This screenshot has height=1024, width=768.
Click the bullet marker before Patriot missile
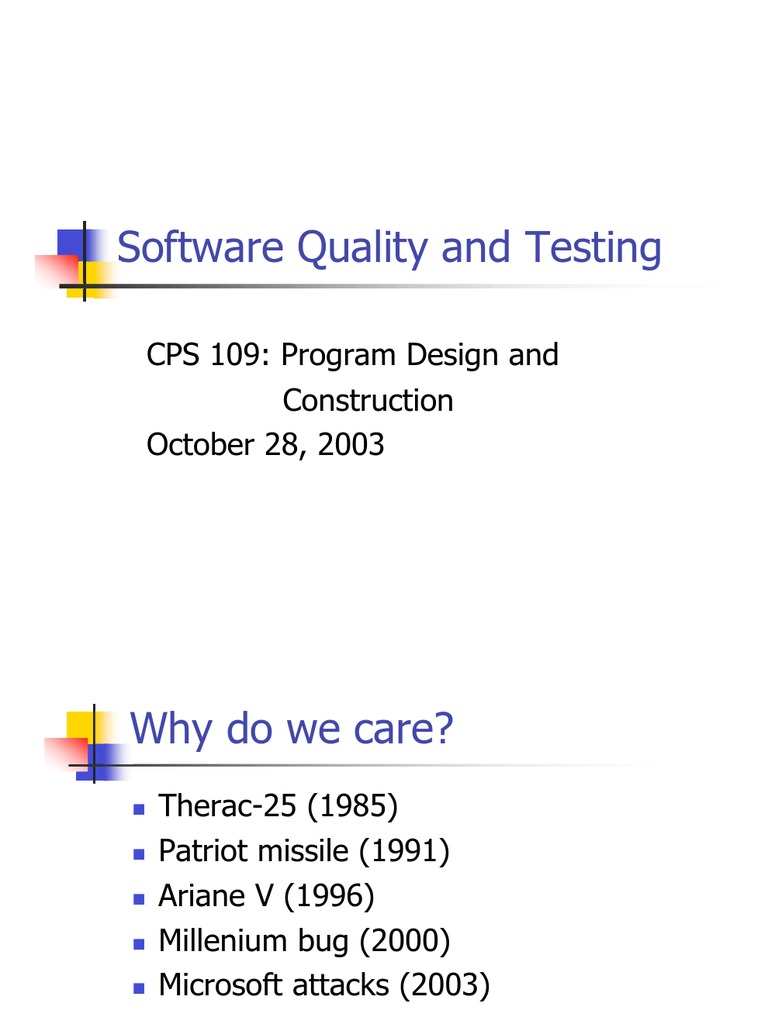tap(139, 853)
